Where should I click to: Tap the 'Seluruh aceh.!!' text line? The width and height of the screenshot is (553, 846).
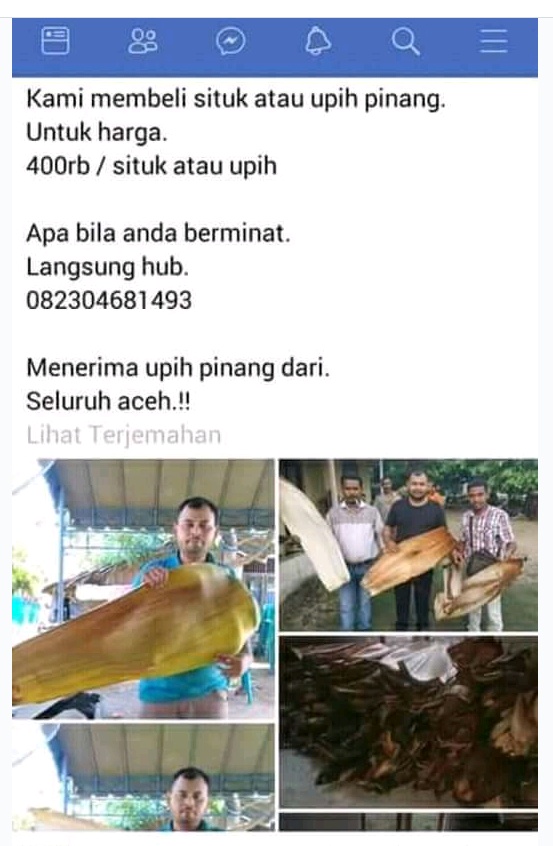coord(108,401)
